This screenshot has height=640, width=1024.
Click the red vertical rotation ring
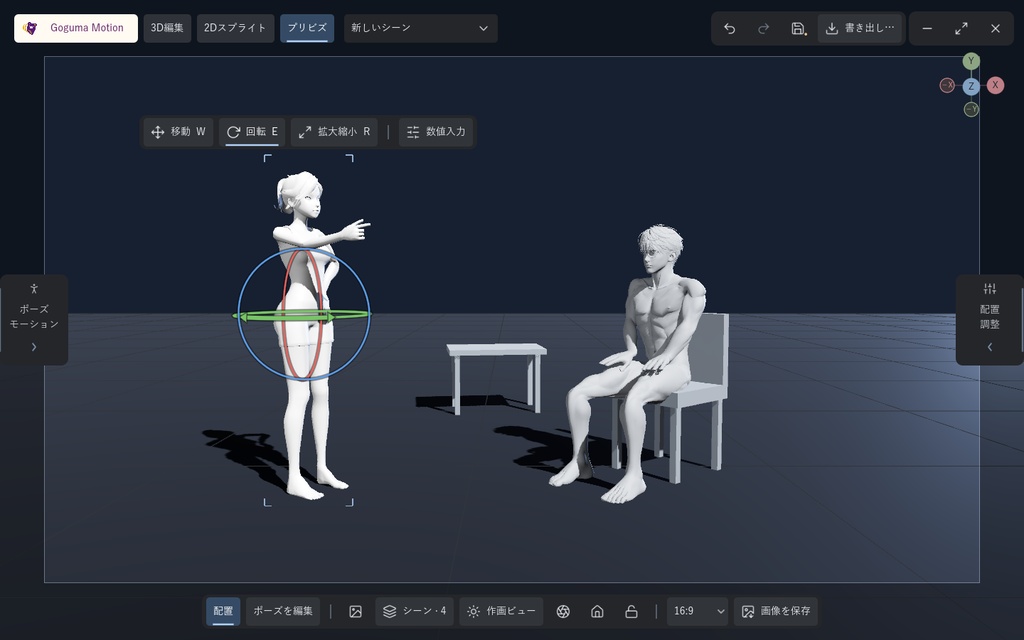coord(285,287)
